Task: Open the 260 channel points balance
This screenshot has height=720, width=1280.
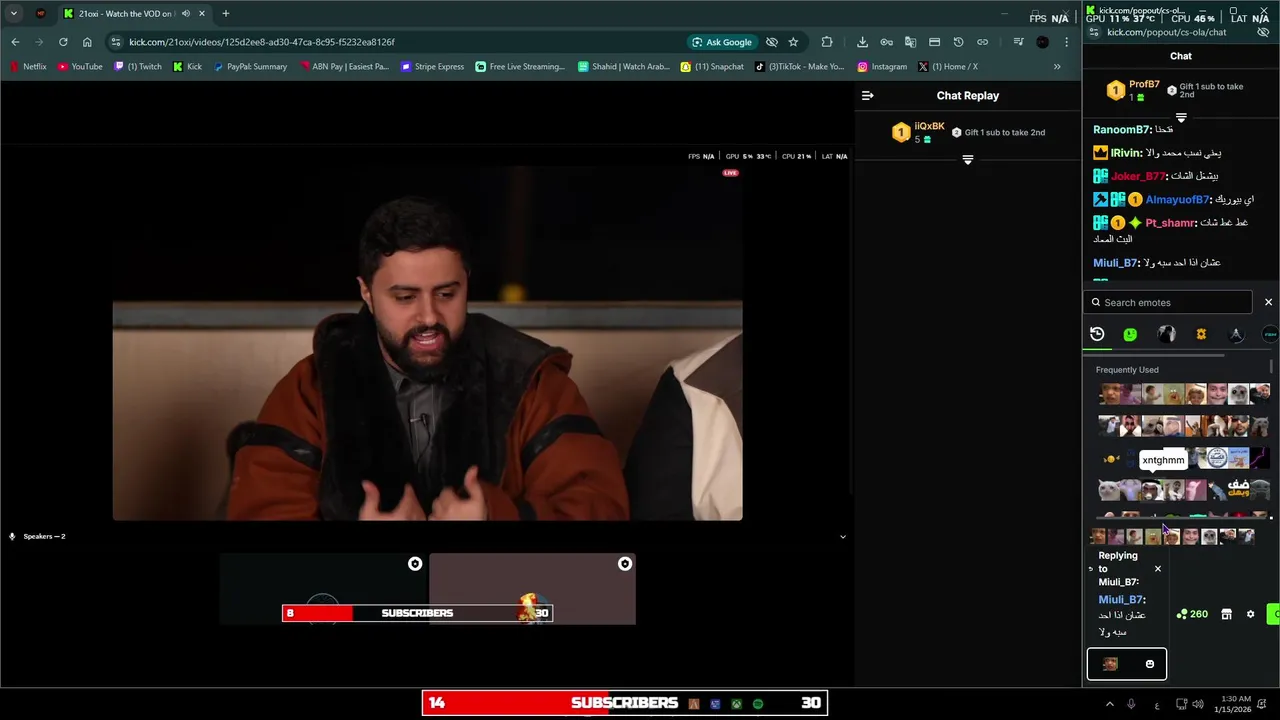Action: (x=1192, y=614)
